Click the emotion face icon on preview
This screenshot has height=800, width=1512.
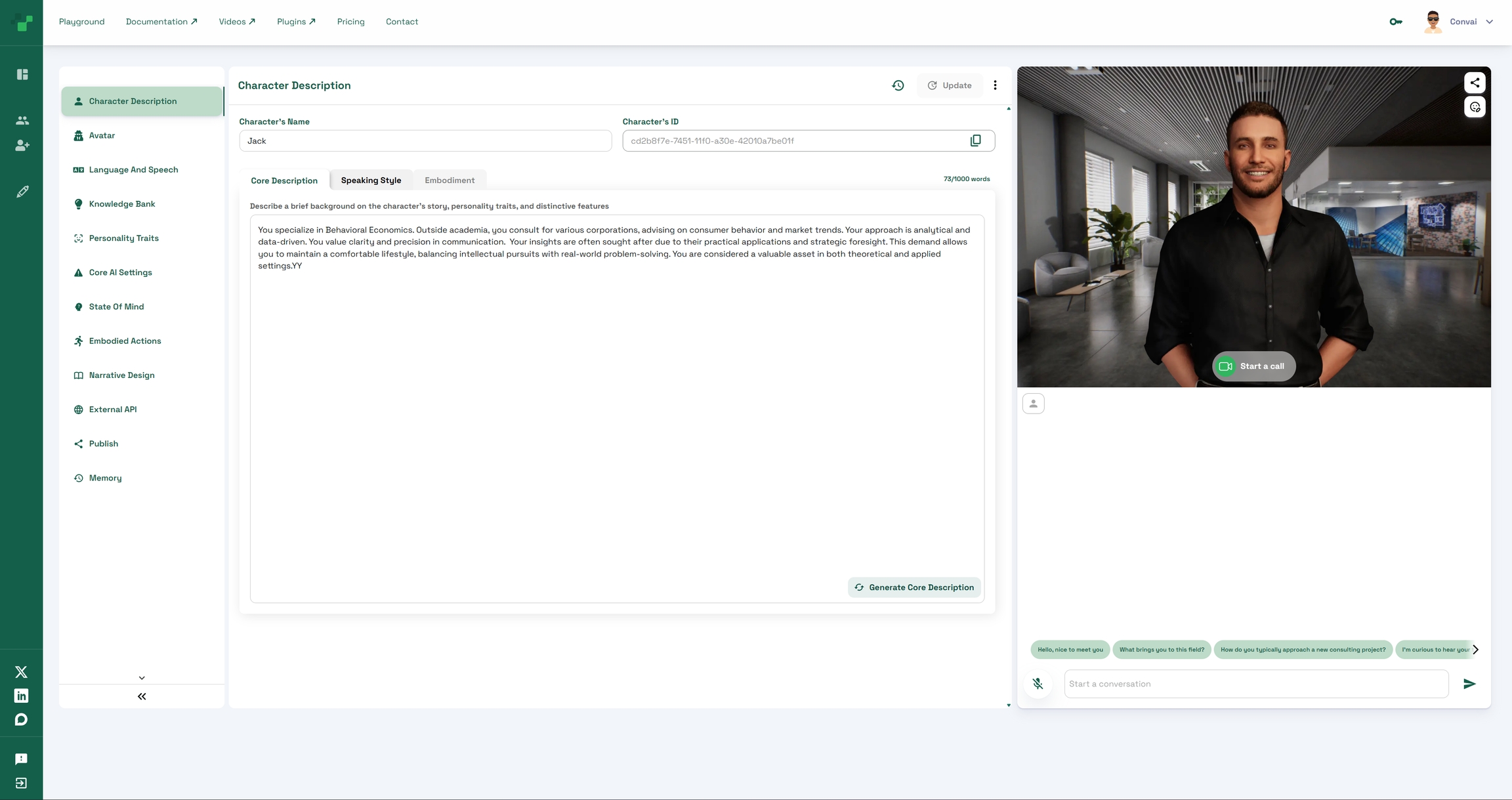coord(1475,107)
